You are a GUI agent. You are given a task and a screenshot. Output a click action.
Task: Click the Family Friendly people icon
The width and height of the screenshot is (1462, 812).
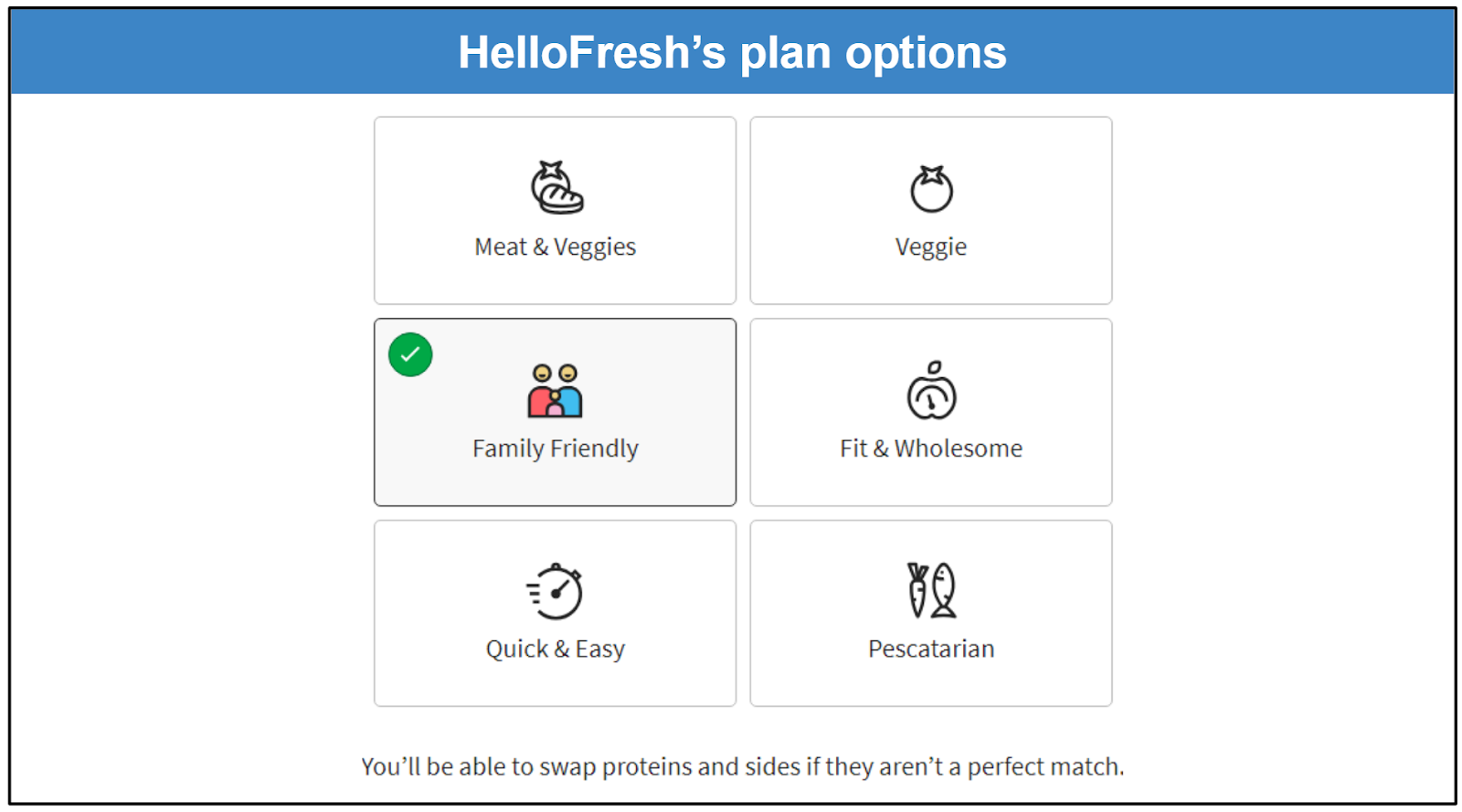pos(555,391)
